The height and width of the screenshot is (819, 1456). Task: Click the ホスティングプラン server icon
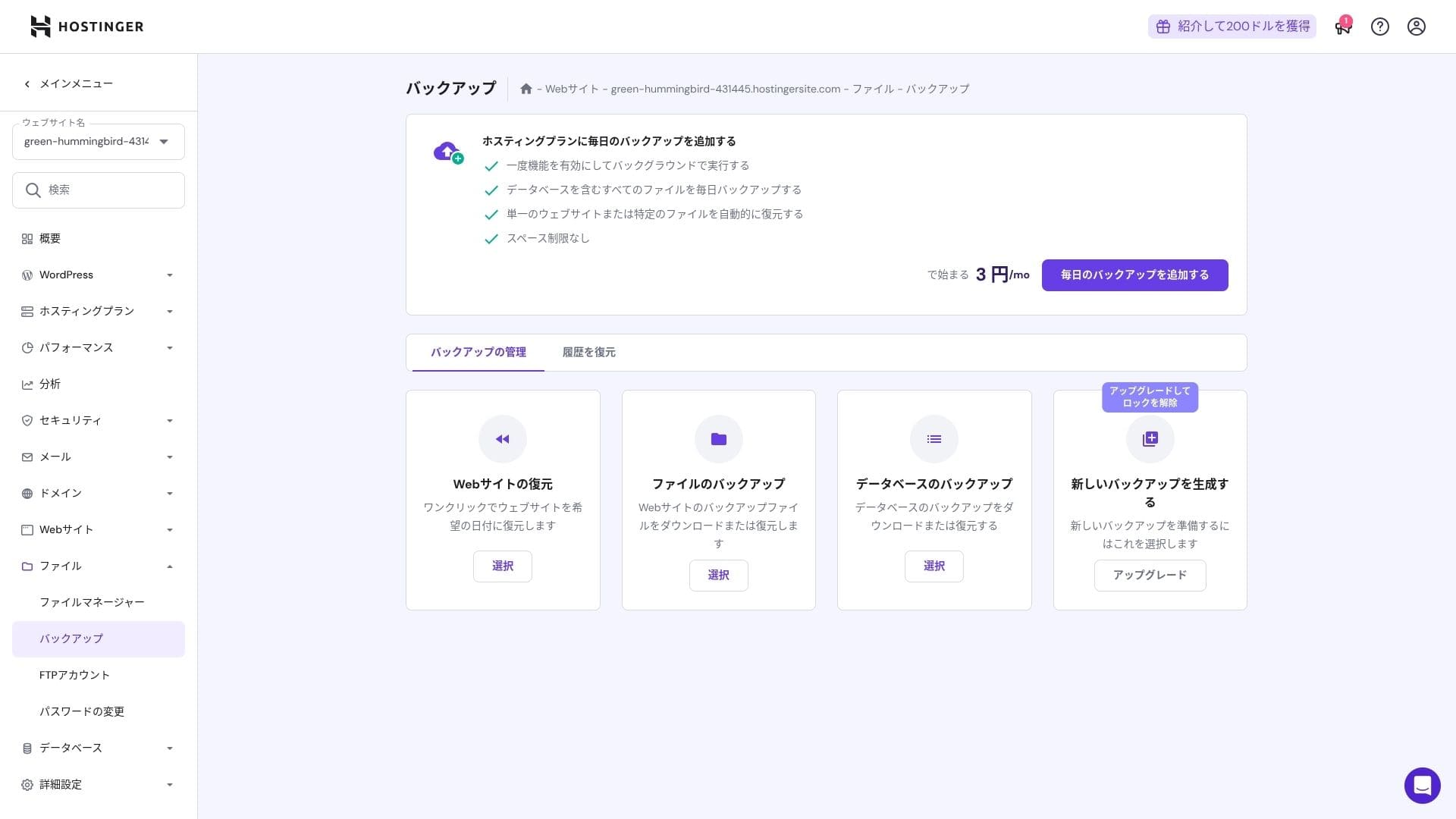(27, 312)
